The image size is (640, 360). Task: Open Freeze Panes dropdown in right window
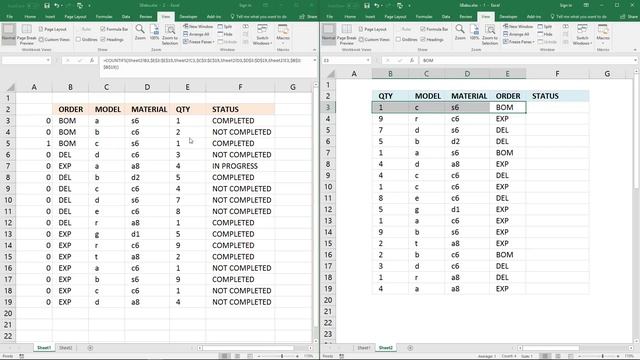point(519,42)
